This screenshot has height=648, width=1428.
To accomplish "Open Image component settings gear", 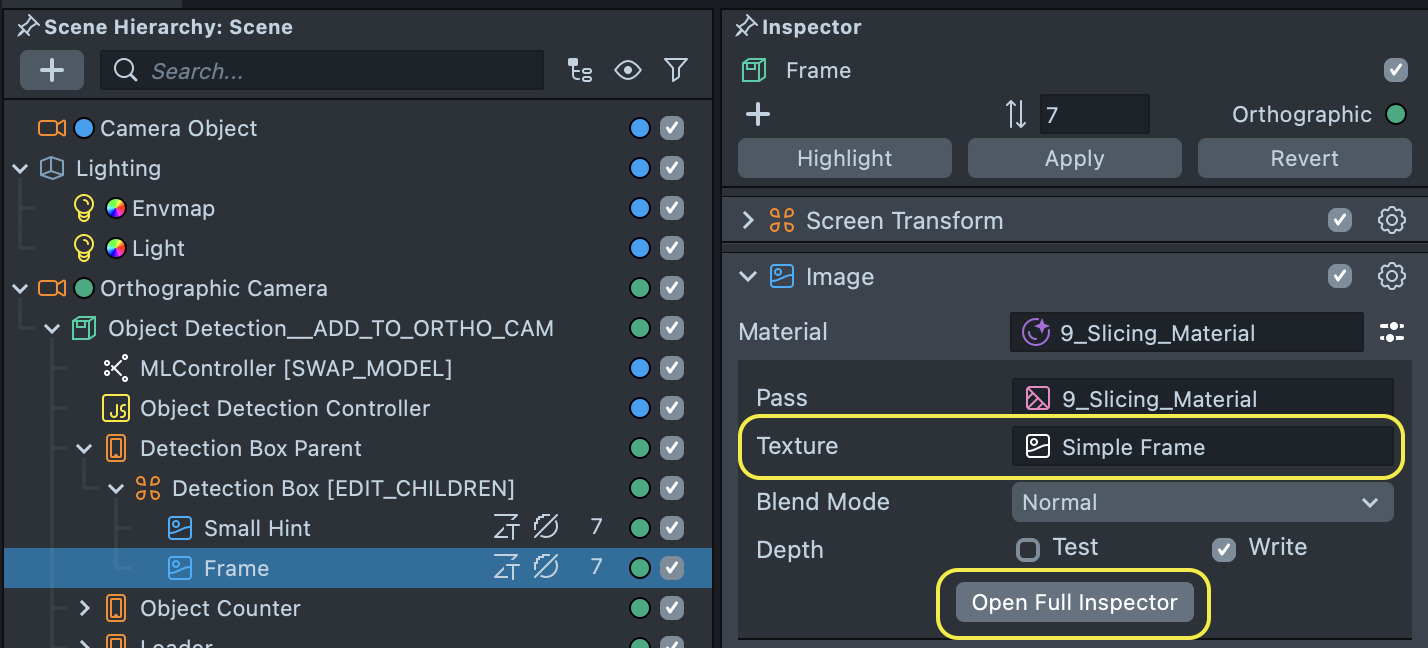I will coord(1392,277).
